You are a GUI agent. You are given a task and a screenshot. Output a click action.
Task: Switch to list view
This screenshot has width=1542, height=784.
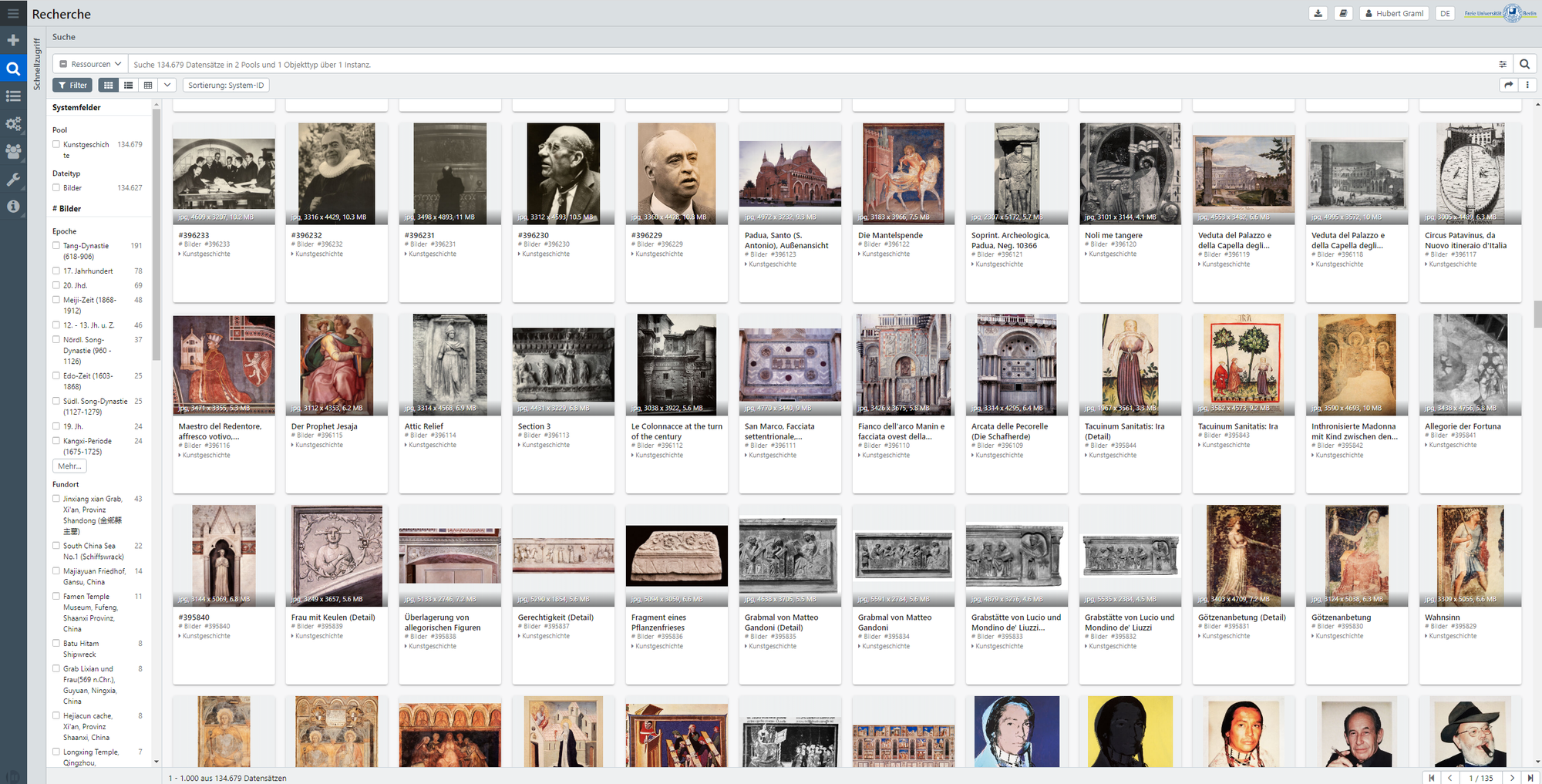coord(128,85)
